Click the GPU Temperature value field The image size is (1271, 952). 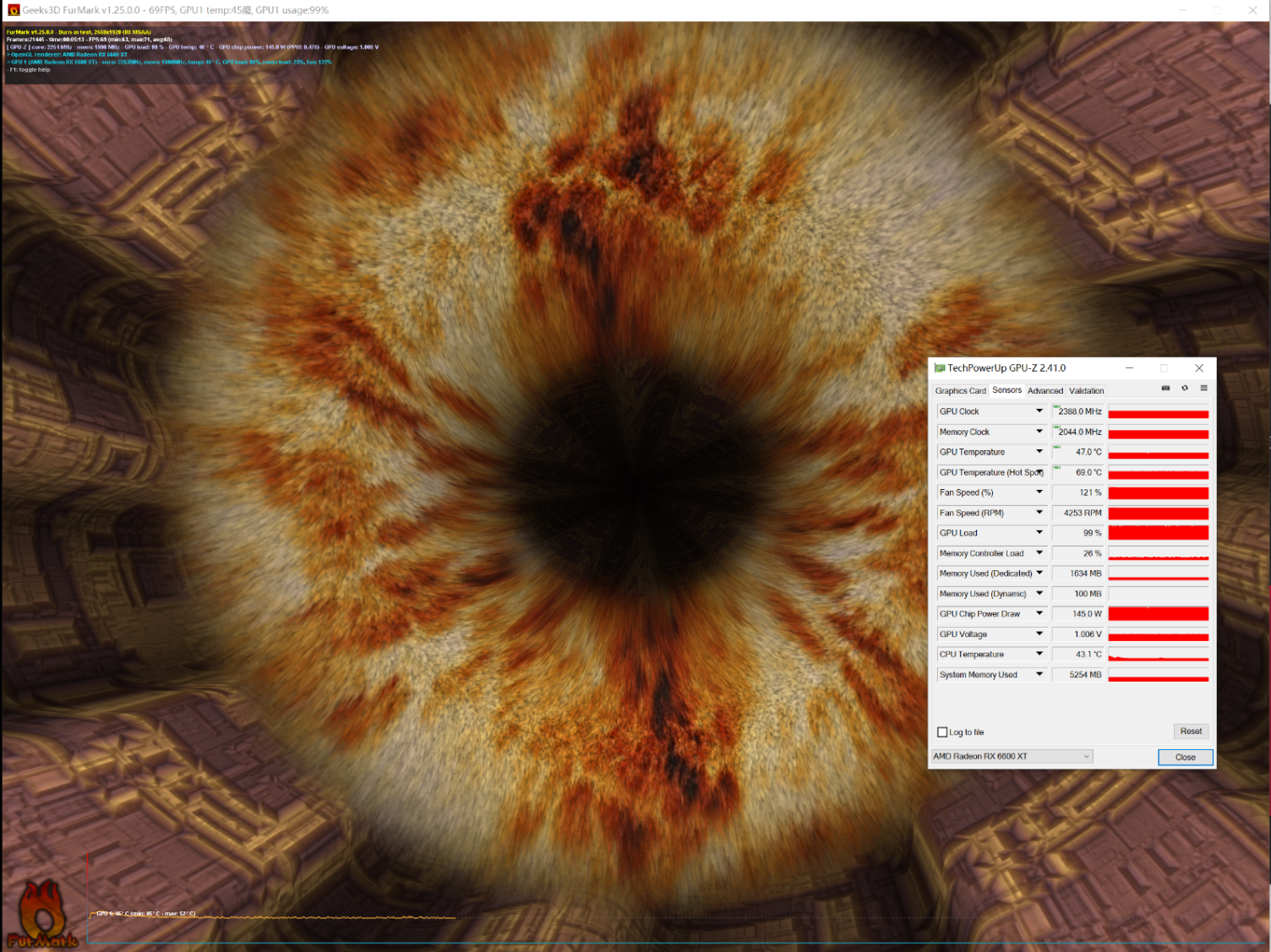(x=1078, y=452)
